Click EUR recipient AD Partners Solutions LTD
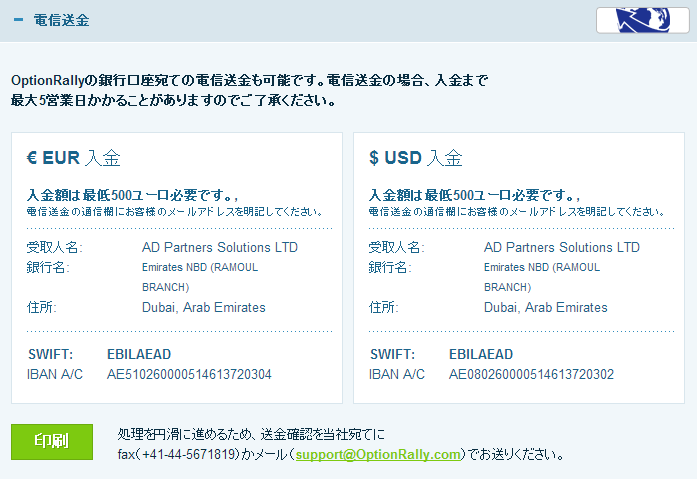 220,247
